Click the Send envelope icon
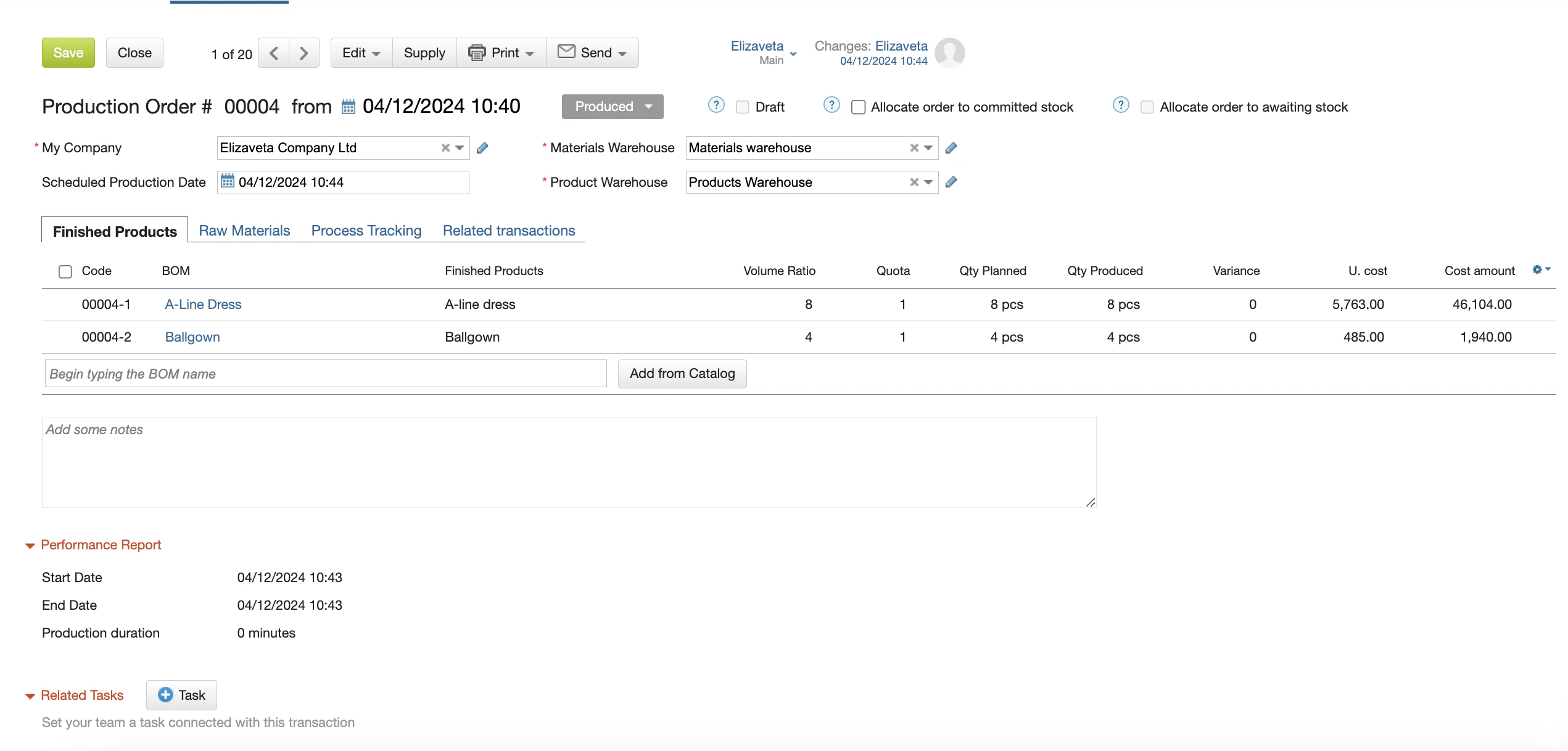Image resolution: width=1568 pixels, height=751 pixels. click(566, 52)
